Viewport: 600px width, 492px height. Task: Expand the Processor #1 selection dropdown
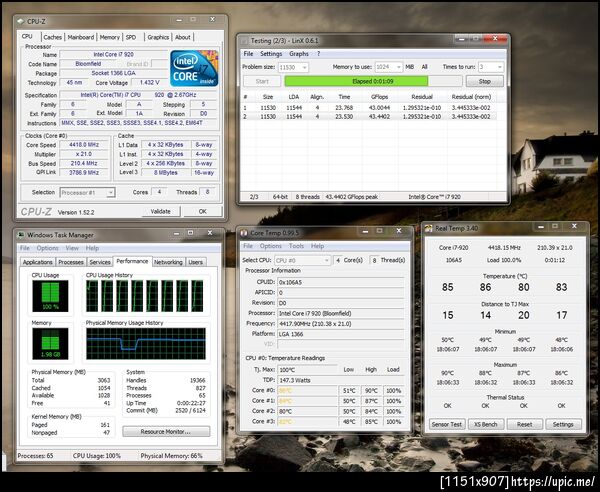point(110,192)
